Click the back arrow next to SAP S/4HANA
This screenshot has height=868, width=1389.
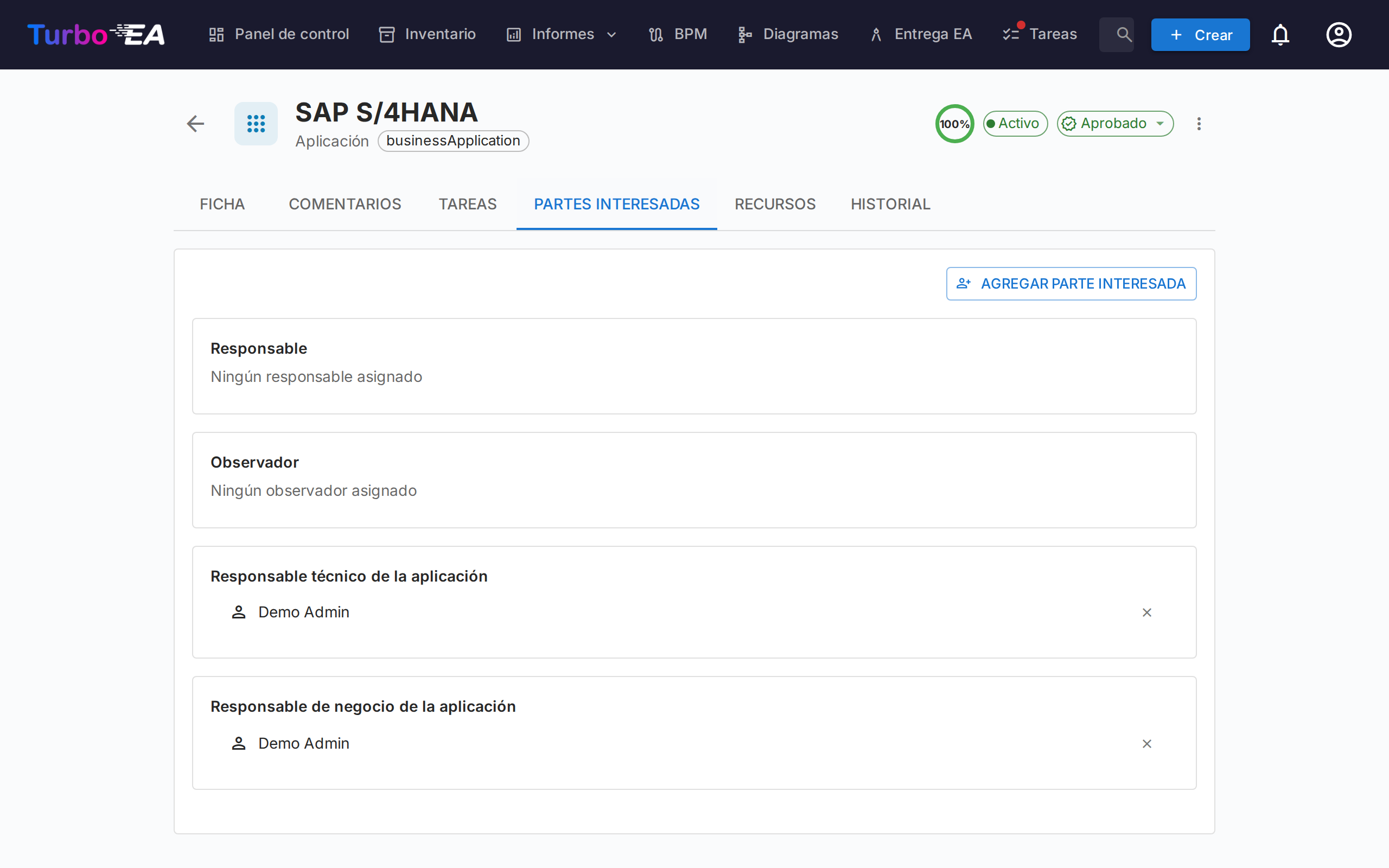[195, 124]
